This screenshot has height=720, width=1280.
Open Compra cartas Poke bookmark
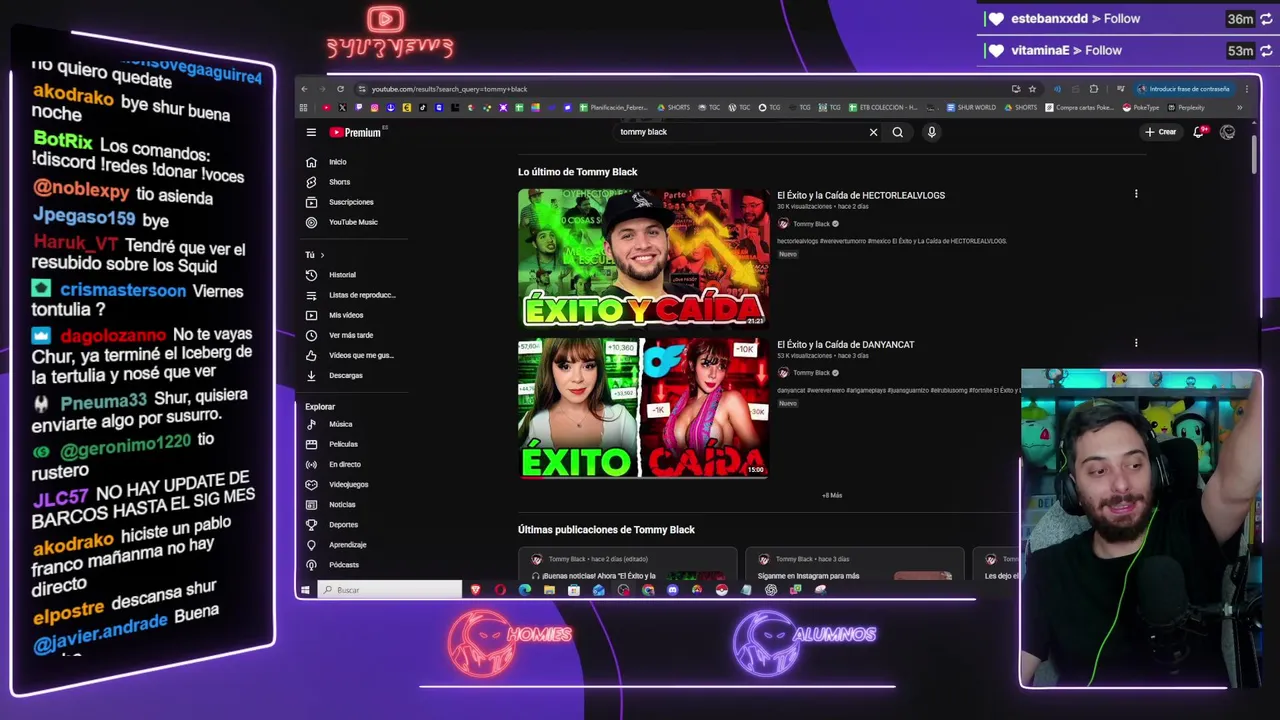coord(1080,108)
